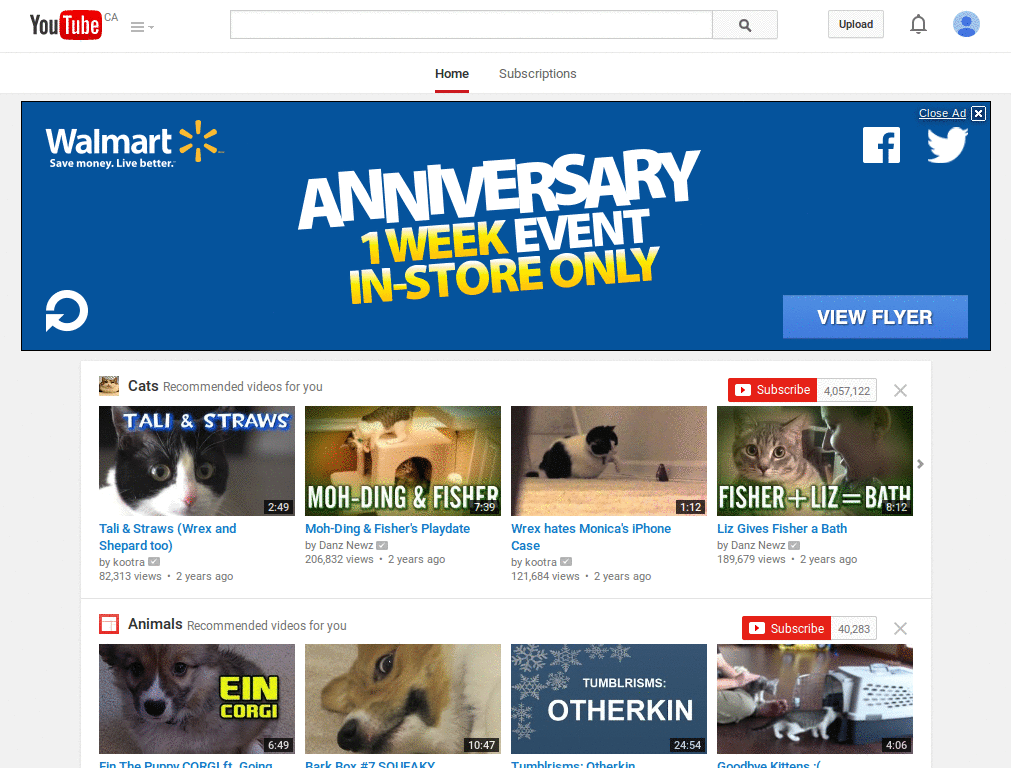The height and width of the screenshot is (768, 1024).
Task: Switch to the Home tab
Action: (452, 74)
